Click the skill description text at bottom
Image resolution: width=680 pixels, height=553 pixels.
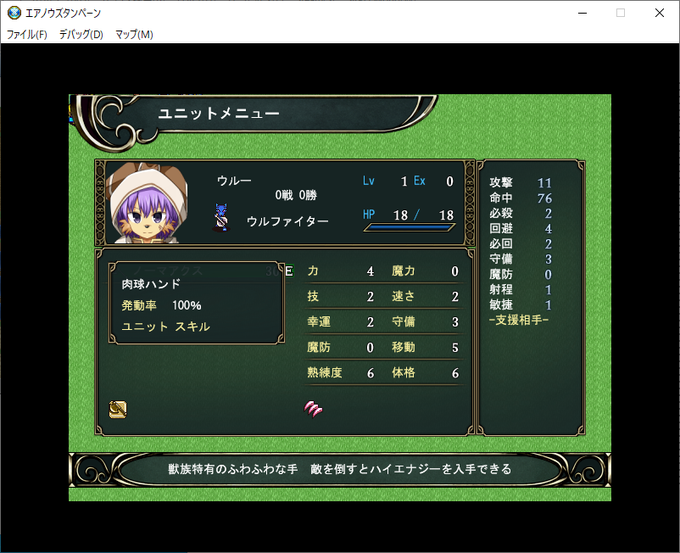tap(340, 469)
